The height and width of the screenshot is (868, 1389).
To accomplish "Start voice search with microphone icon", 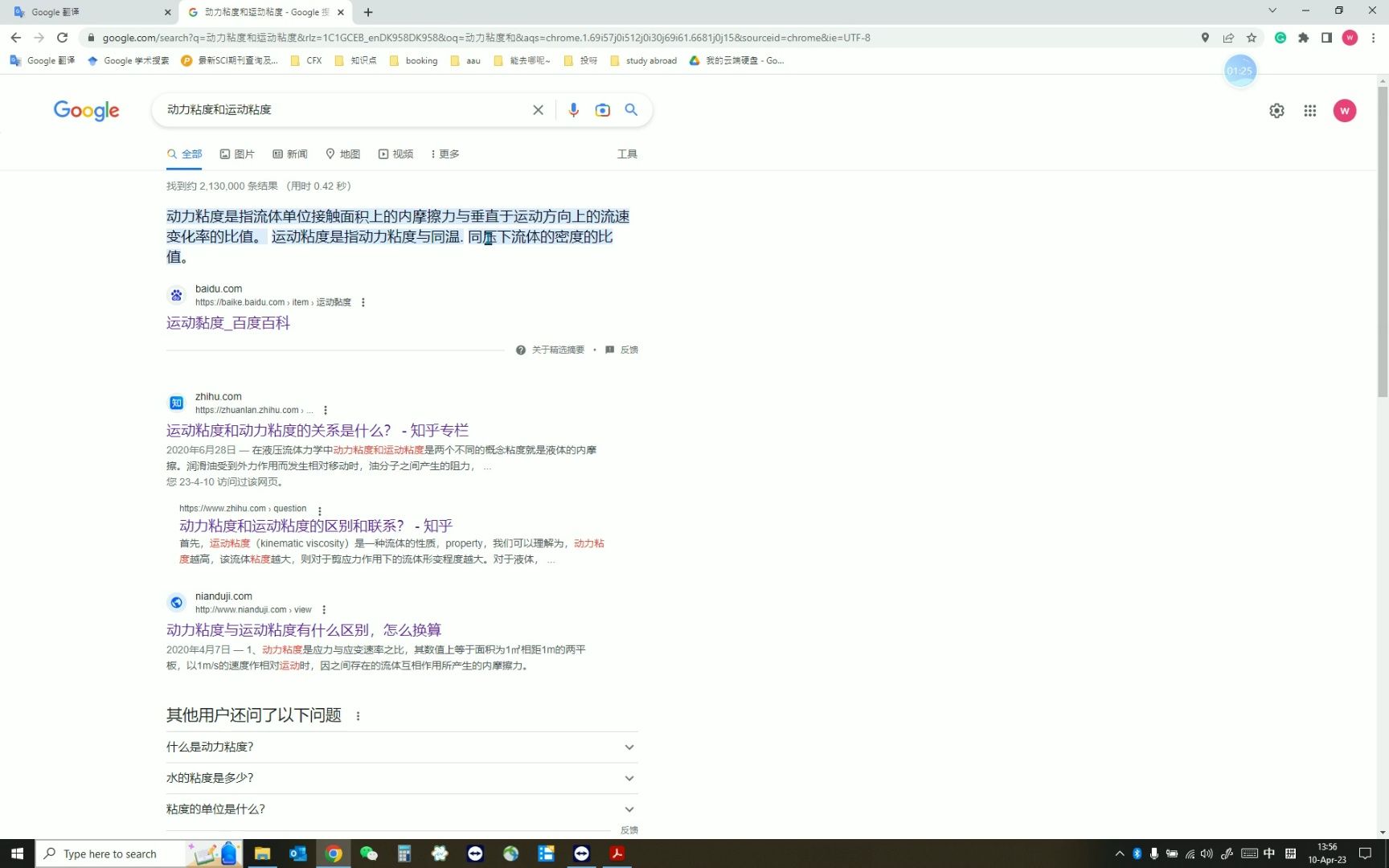I will click(573, 110).
